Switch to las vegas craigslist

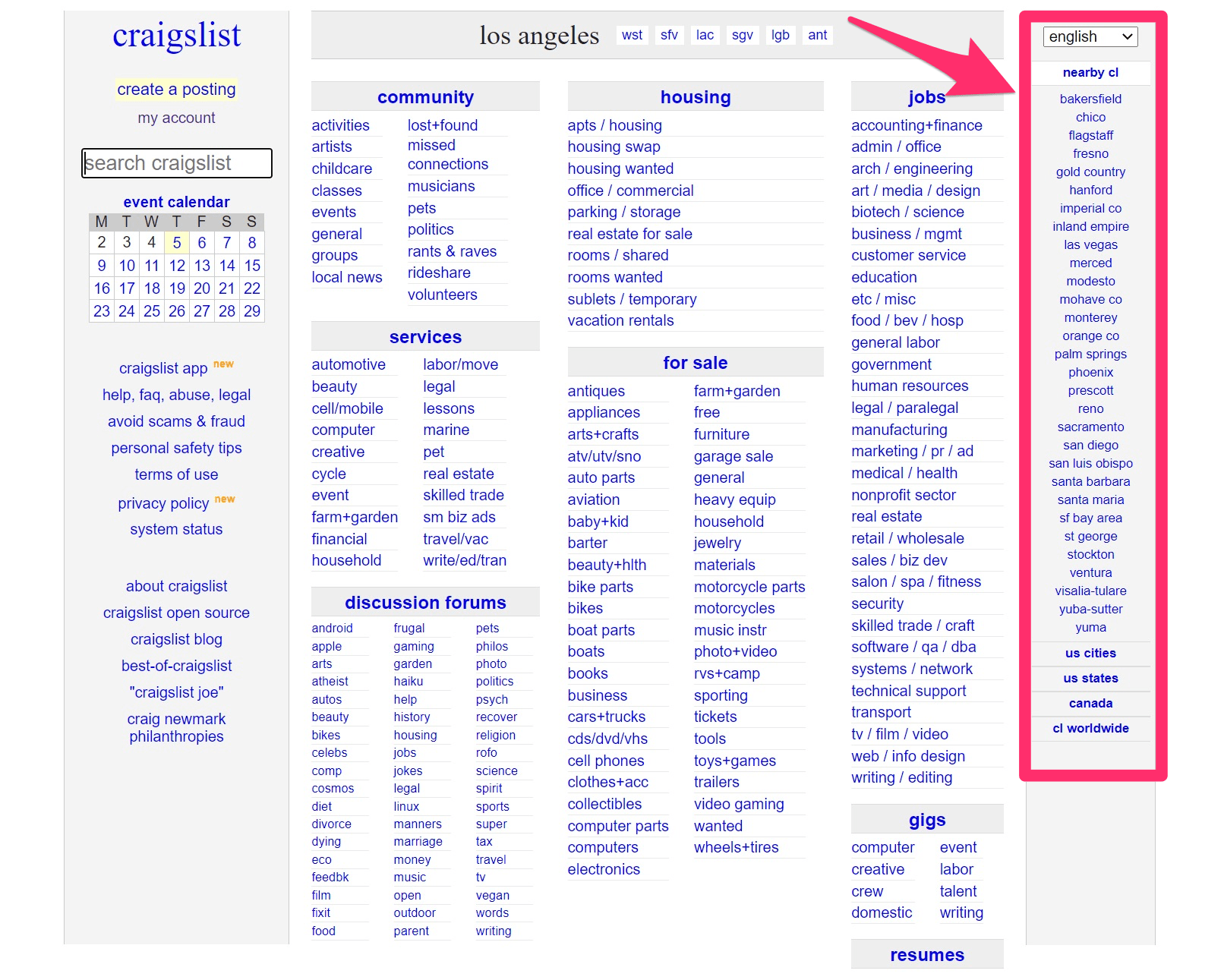(1090, 244)
